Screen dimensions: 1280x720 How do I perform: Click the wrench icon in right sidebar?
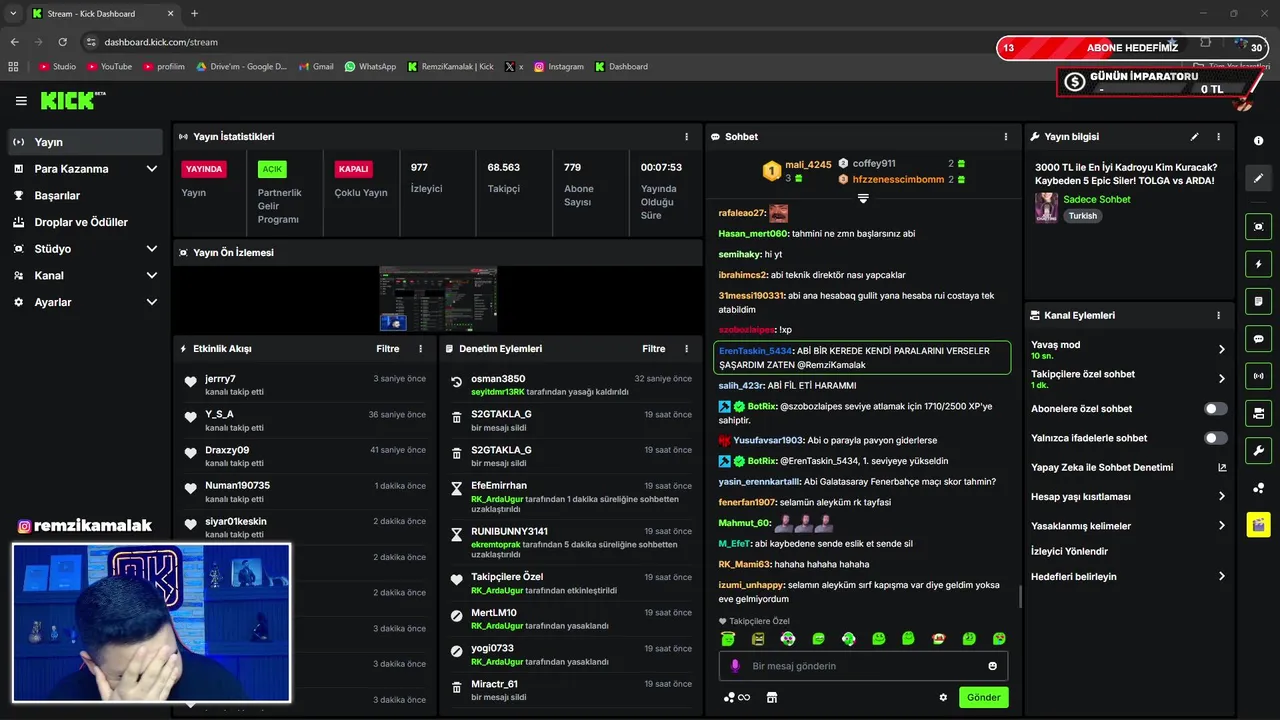[x=1258, y=450]
